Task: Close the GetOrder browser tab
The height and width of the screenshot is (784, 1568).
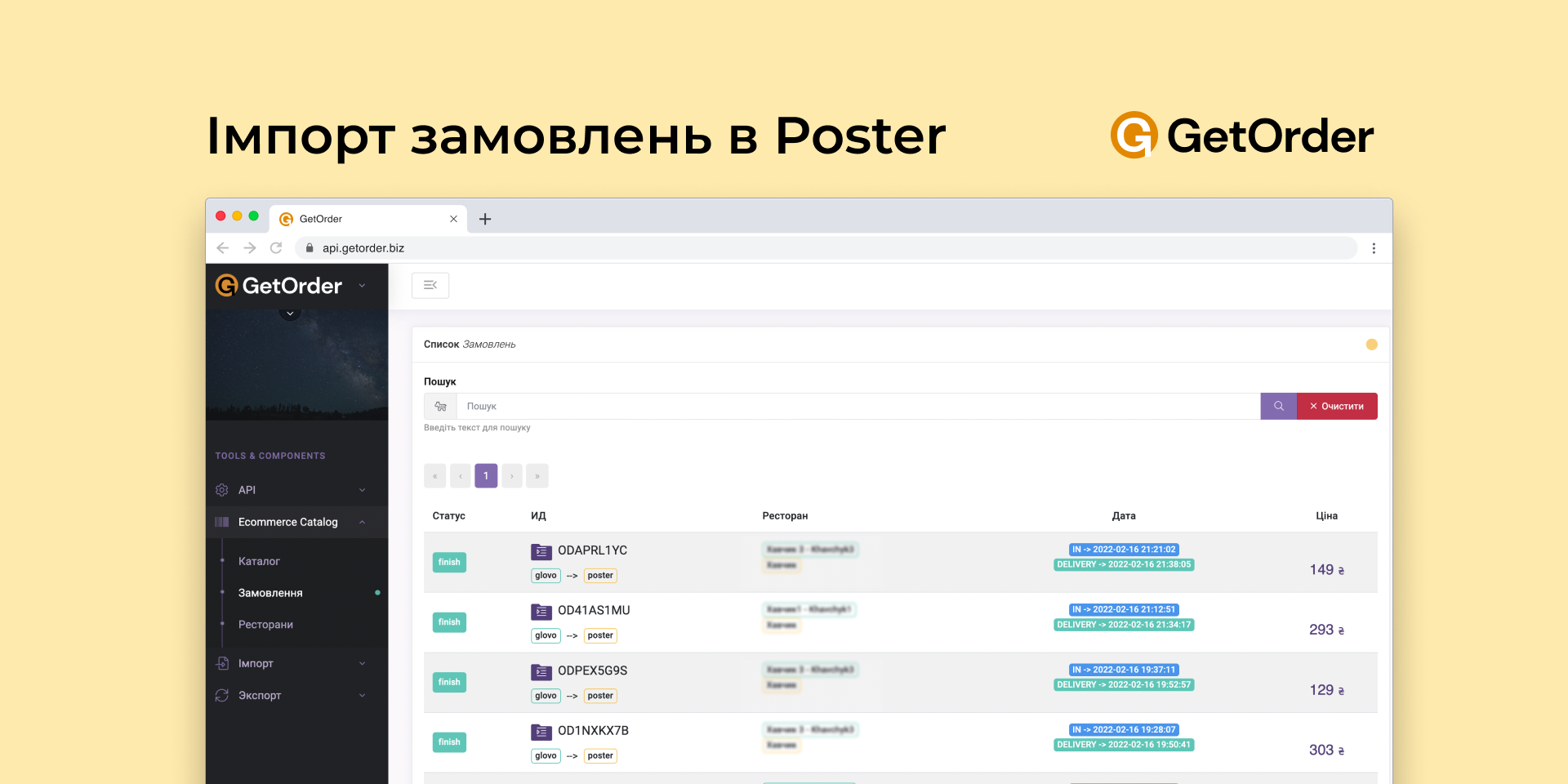Action: [453, 219]
